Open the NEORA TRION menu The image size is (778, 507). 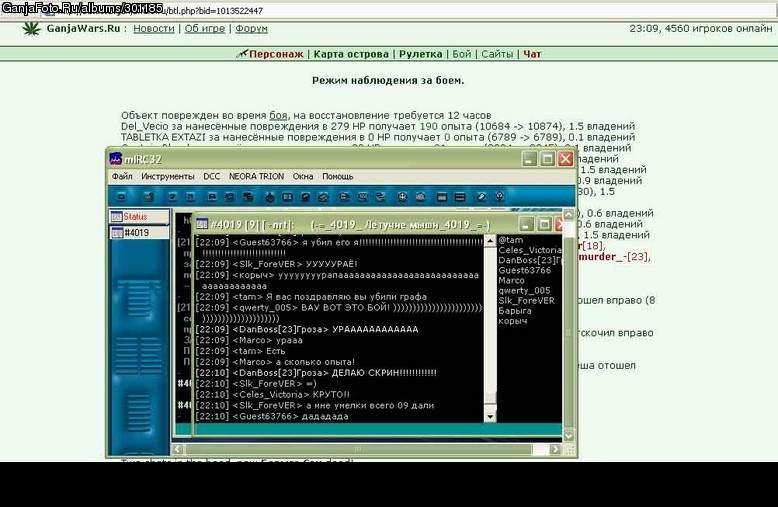pyautogui.click(x=256, y=177)
